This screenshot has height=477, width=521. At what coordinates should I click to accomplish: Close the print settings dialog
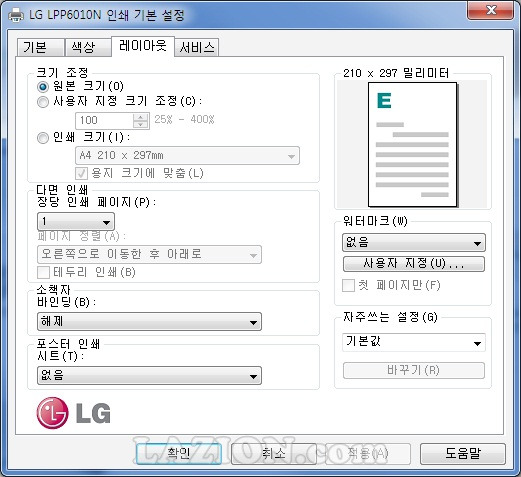(x=490, y=10)
